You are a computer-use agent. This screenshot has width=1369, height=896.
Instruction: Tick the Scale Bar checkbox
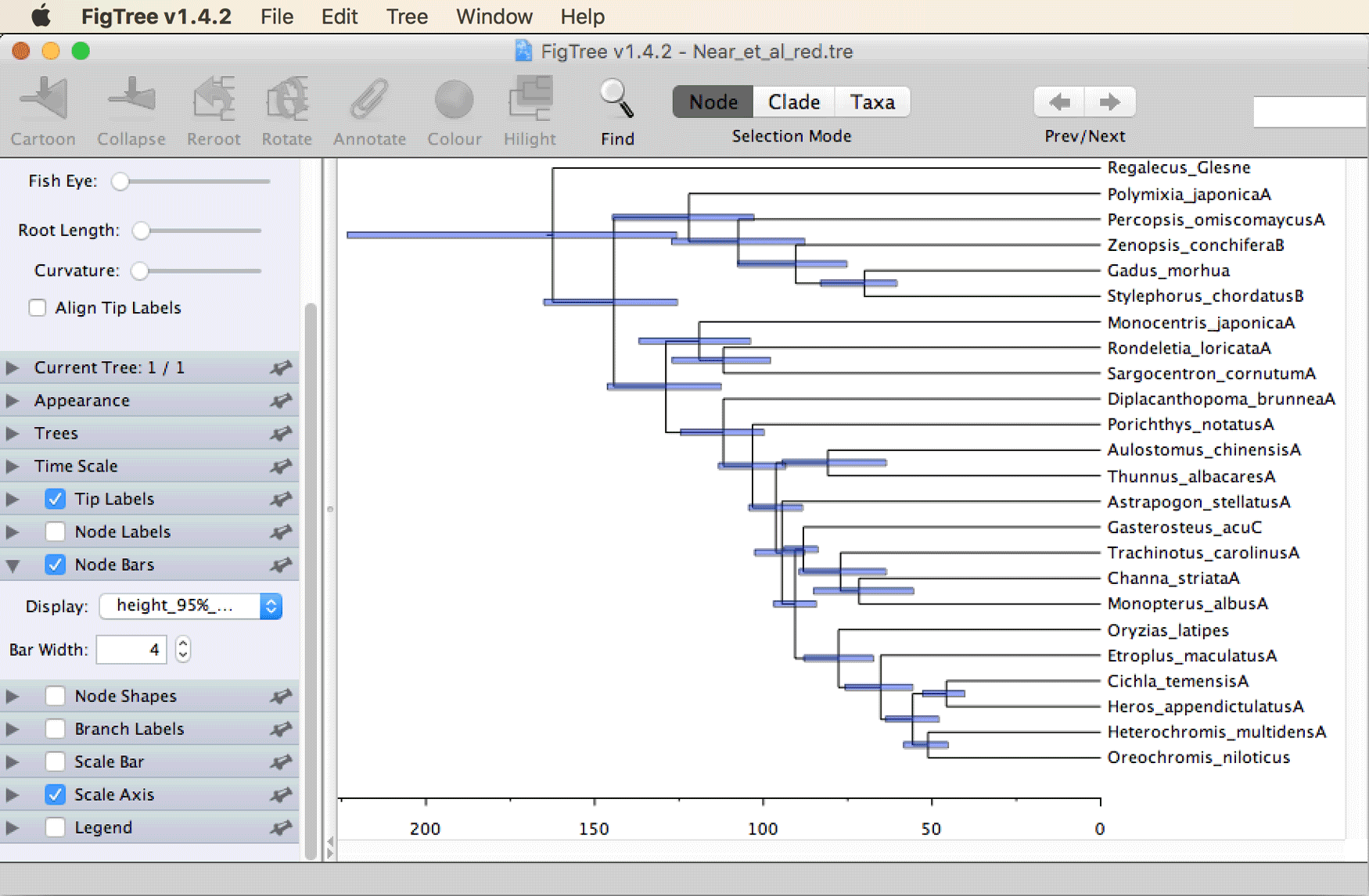click(56, 762)
